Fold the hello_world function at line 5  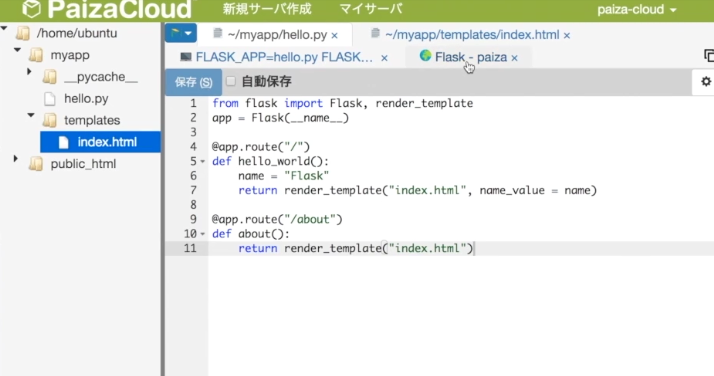(x=203, y=162)
